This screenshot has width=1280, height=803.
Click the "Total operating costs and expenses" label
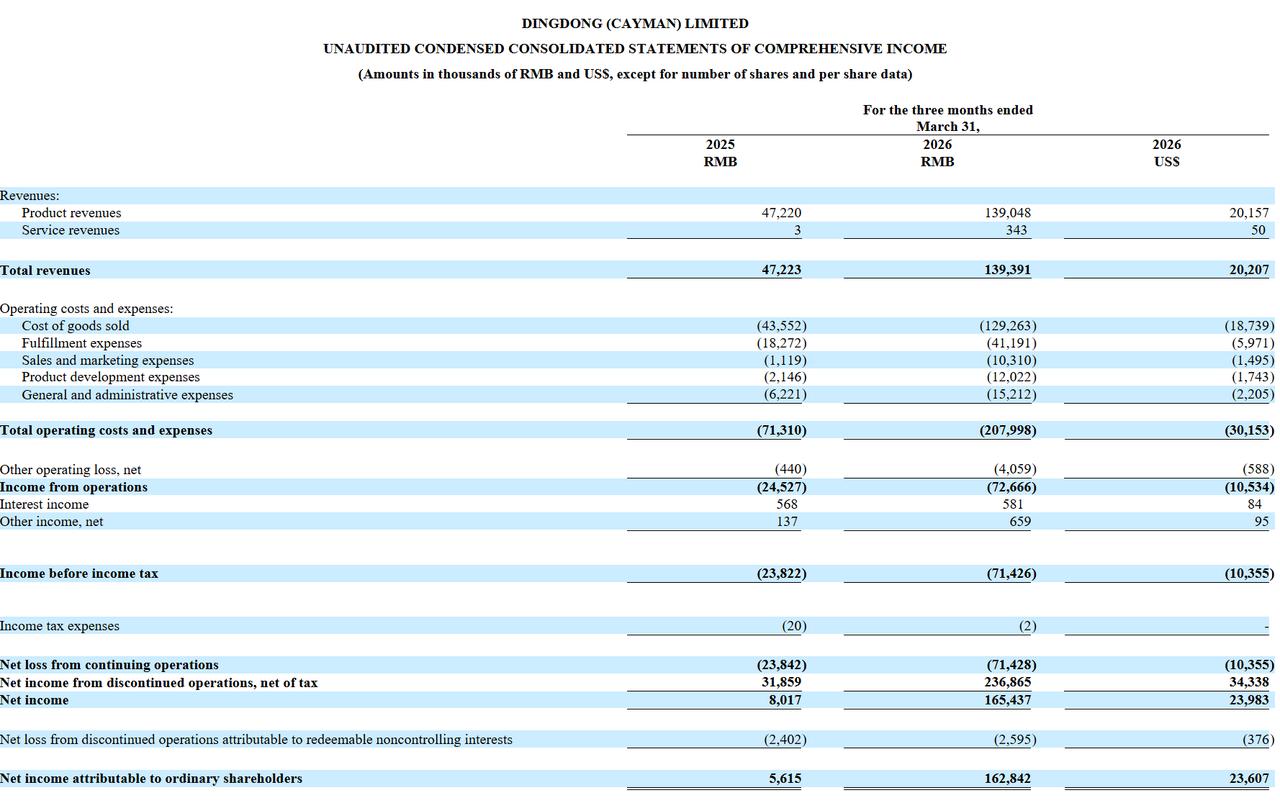pyautogui.click(x=106, y=430)
